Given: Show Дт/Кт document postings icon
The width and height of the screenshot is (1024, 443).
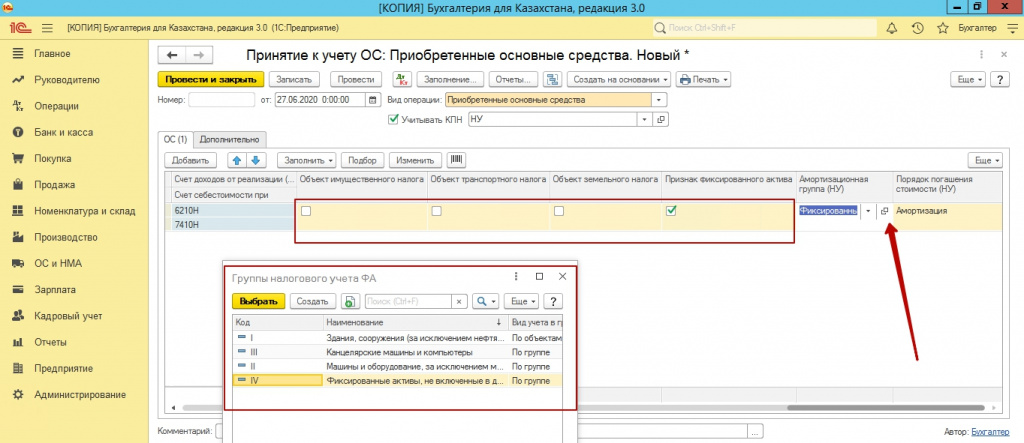Looking at the screenshot, I should pos(402,79).
